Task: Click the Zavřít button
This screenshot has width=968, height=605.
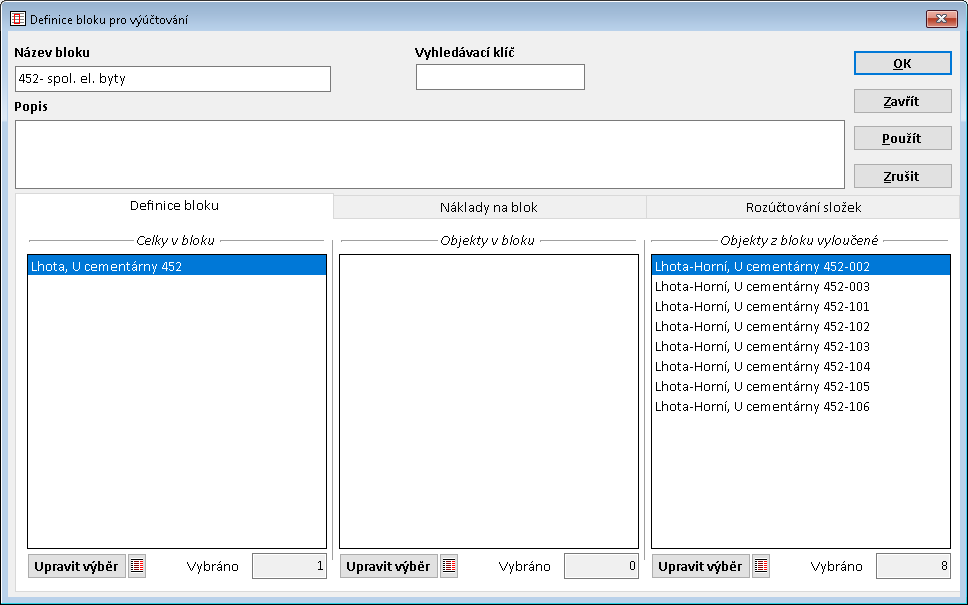Action: click(x=902, y=101)
